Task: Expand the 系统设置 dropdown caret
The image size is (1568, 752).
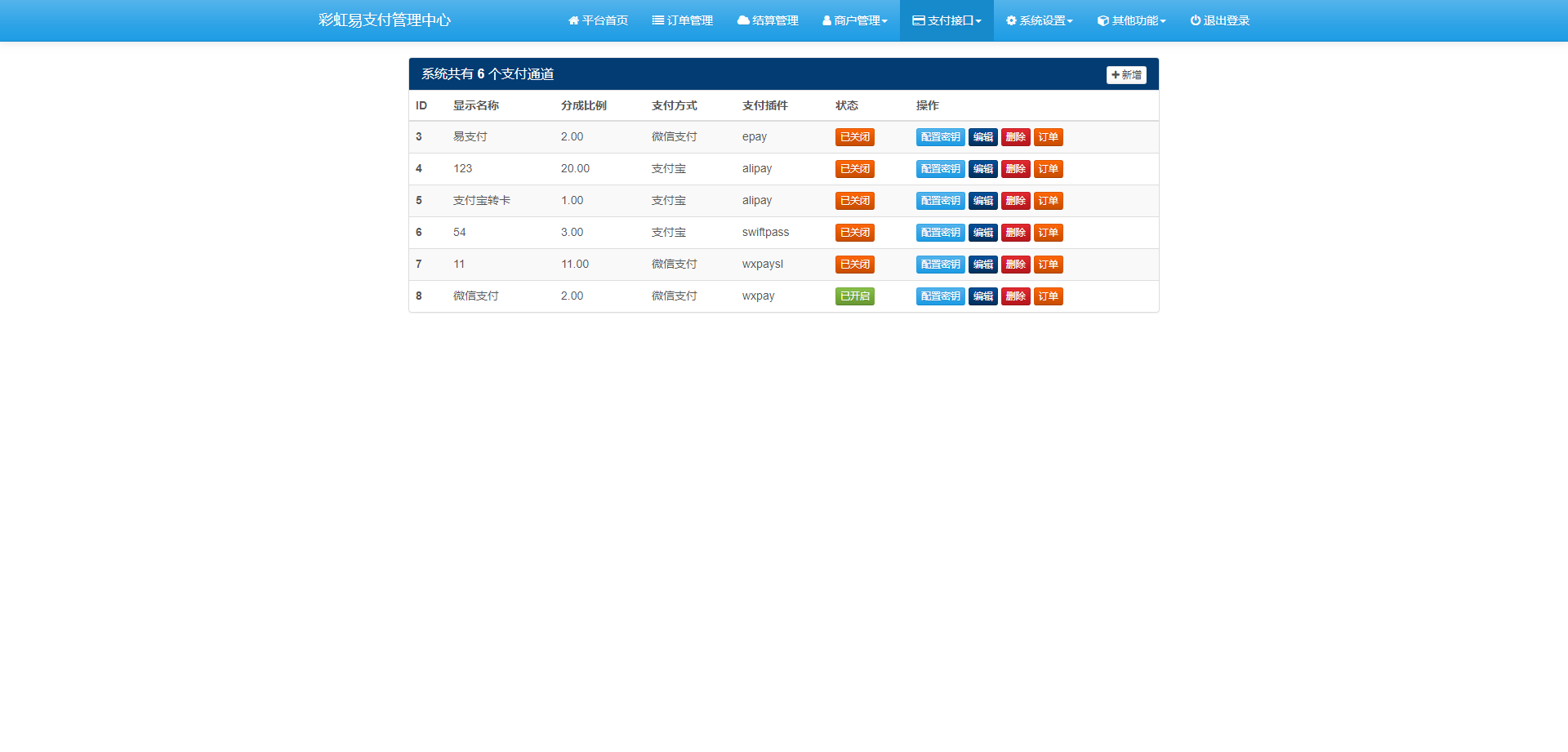Action: (x=1070, y=21)
